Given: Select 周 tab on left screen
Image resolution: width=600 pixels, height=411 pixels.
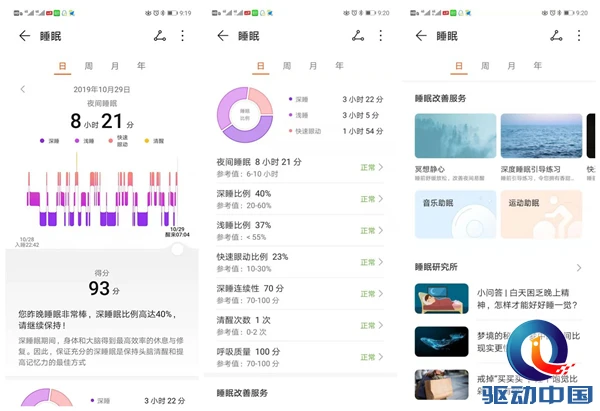Looking at the screenshot, I should tap(89, 66).
